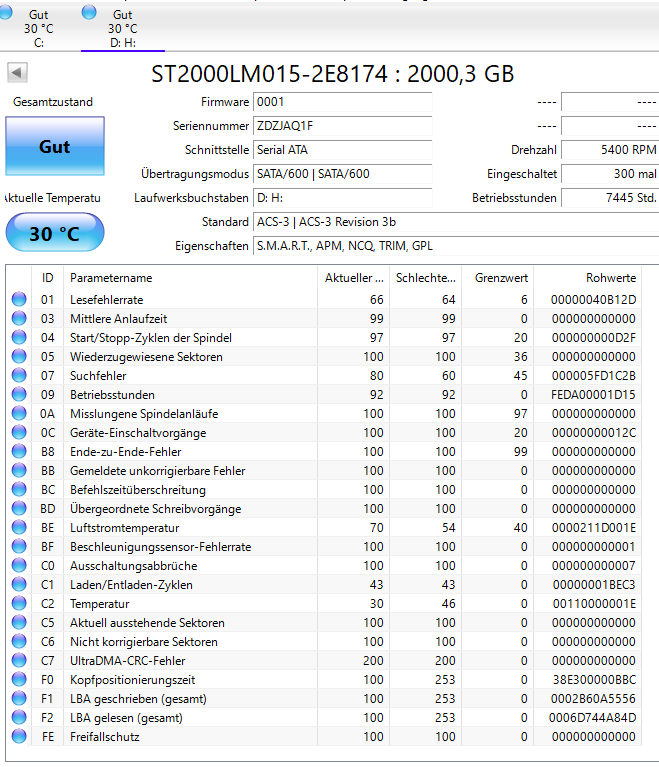This screenshot has width=659, height=767.
Task: Click the status icon for Suchfehler
Action: click(x=19, y=375)
